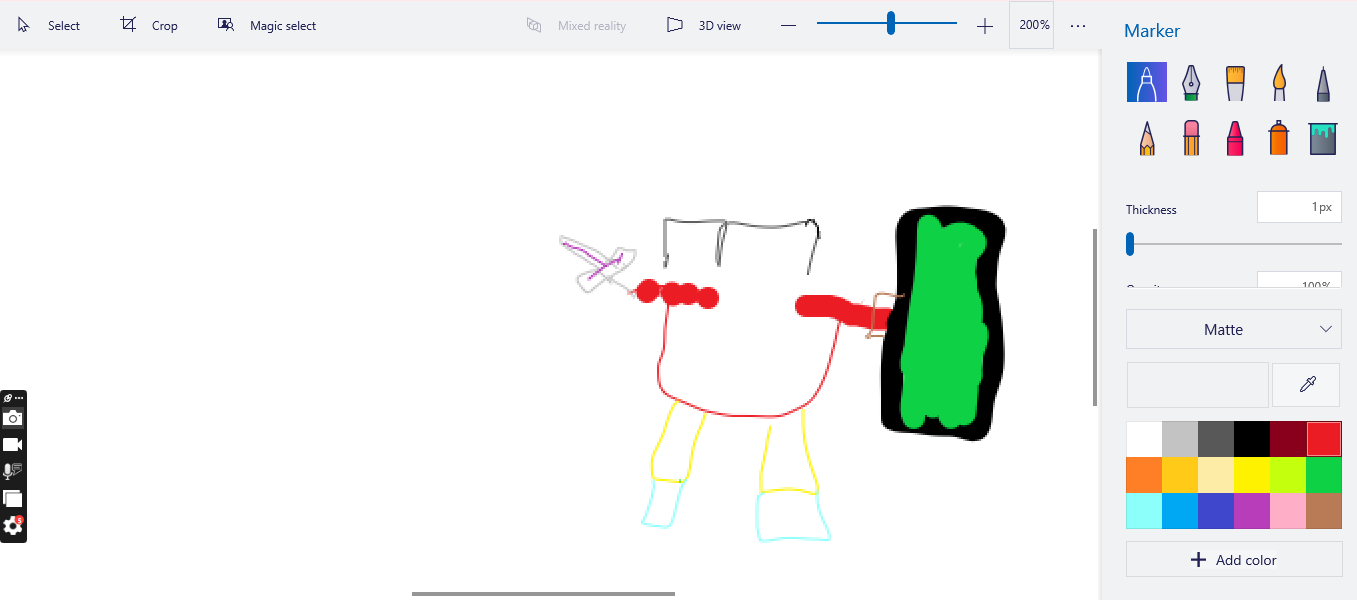Image resolution: width=1357 pixels, height=600 pixels.
Task: Choose the Crop tool
Action: click(x=149, y=26)
